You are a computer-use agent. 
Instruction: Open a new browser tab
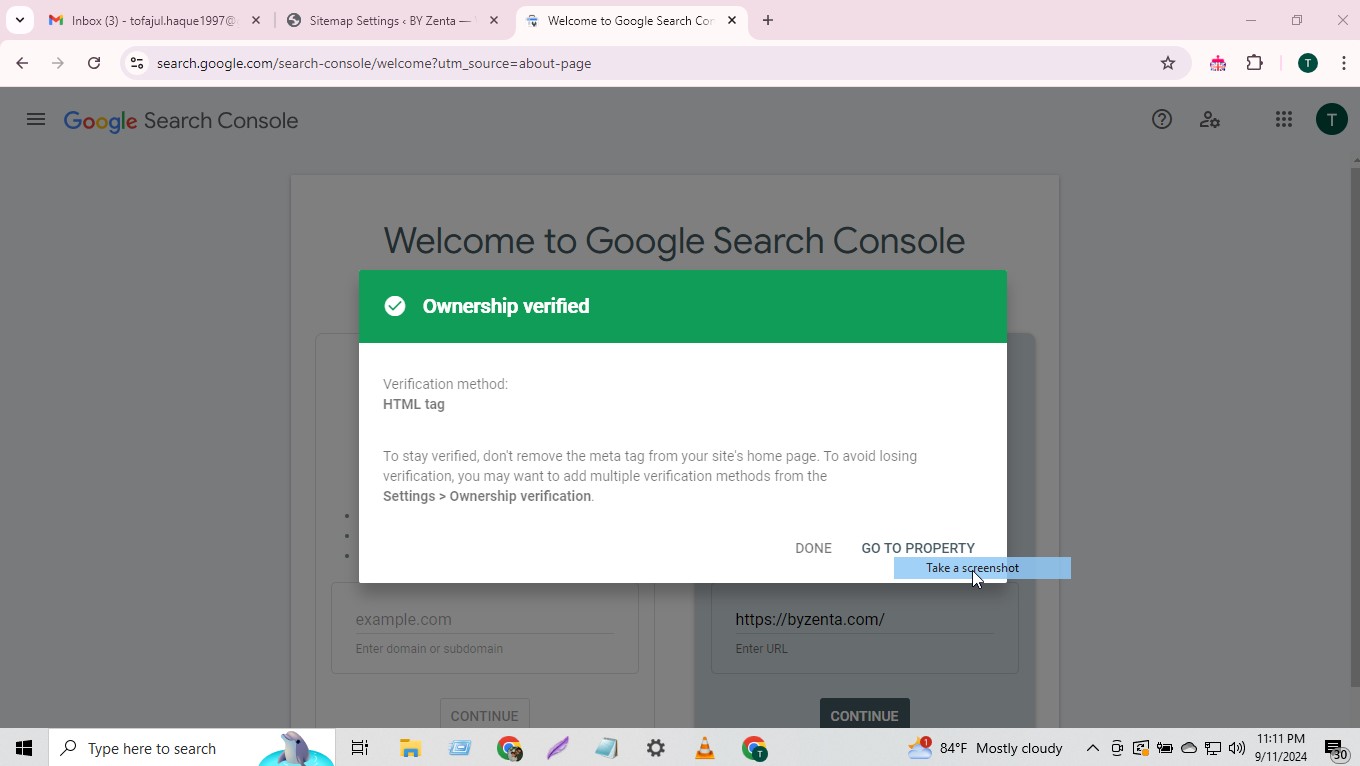[x=767, y=20]
